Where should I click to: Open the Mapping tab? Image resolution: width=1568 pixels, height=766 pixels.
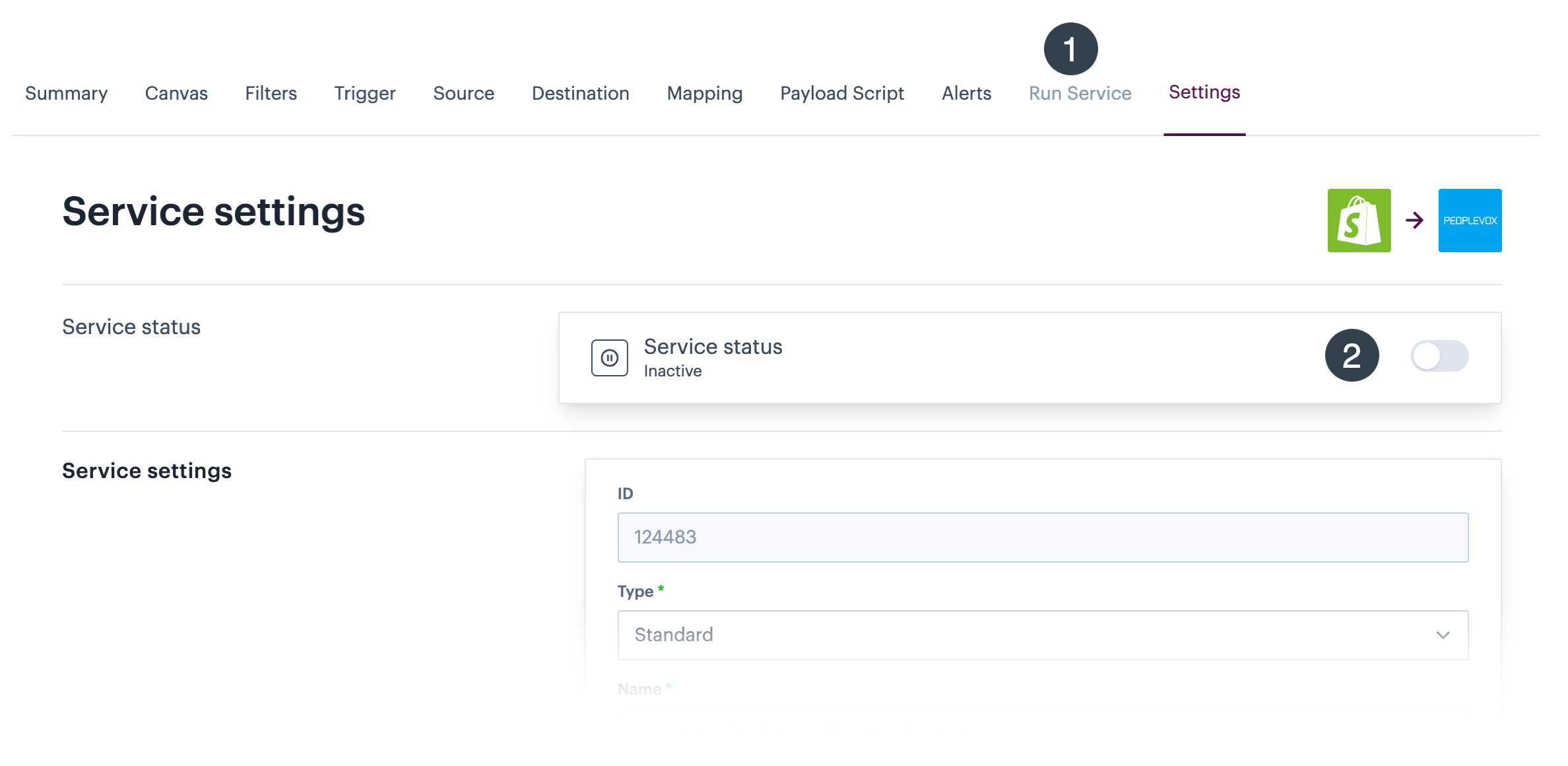click(x=704, y=93)
